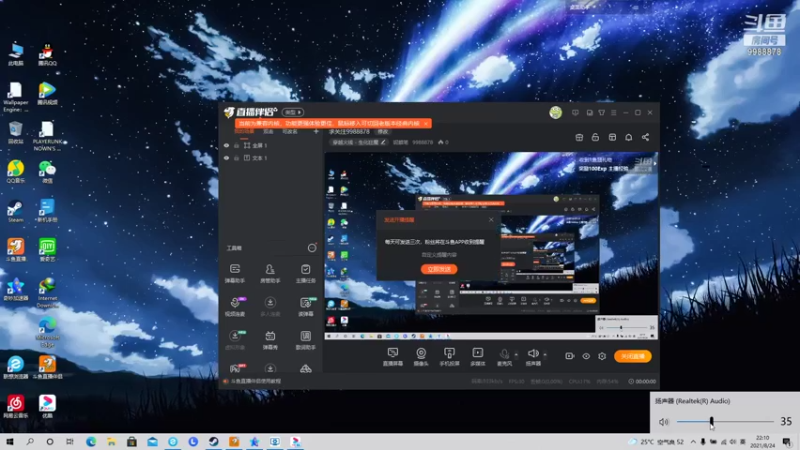Click the 立即发送 button in the reminder dialog
800x450 pixels.
pyautogui.click(x=439, y=269)
